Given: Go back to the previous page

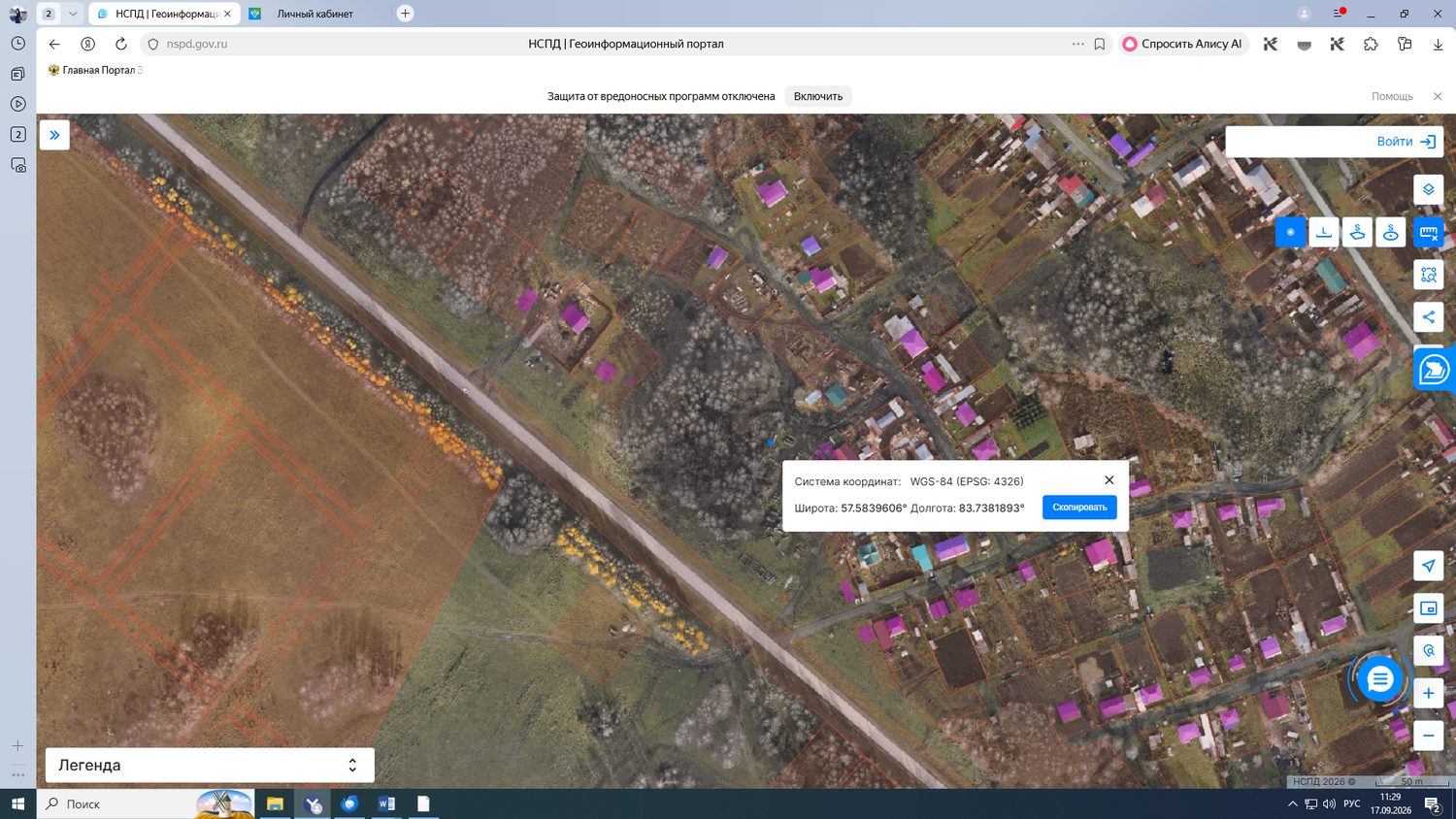Looking at the screenshot, I should 54,44.
